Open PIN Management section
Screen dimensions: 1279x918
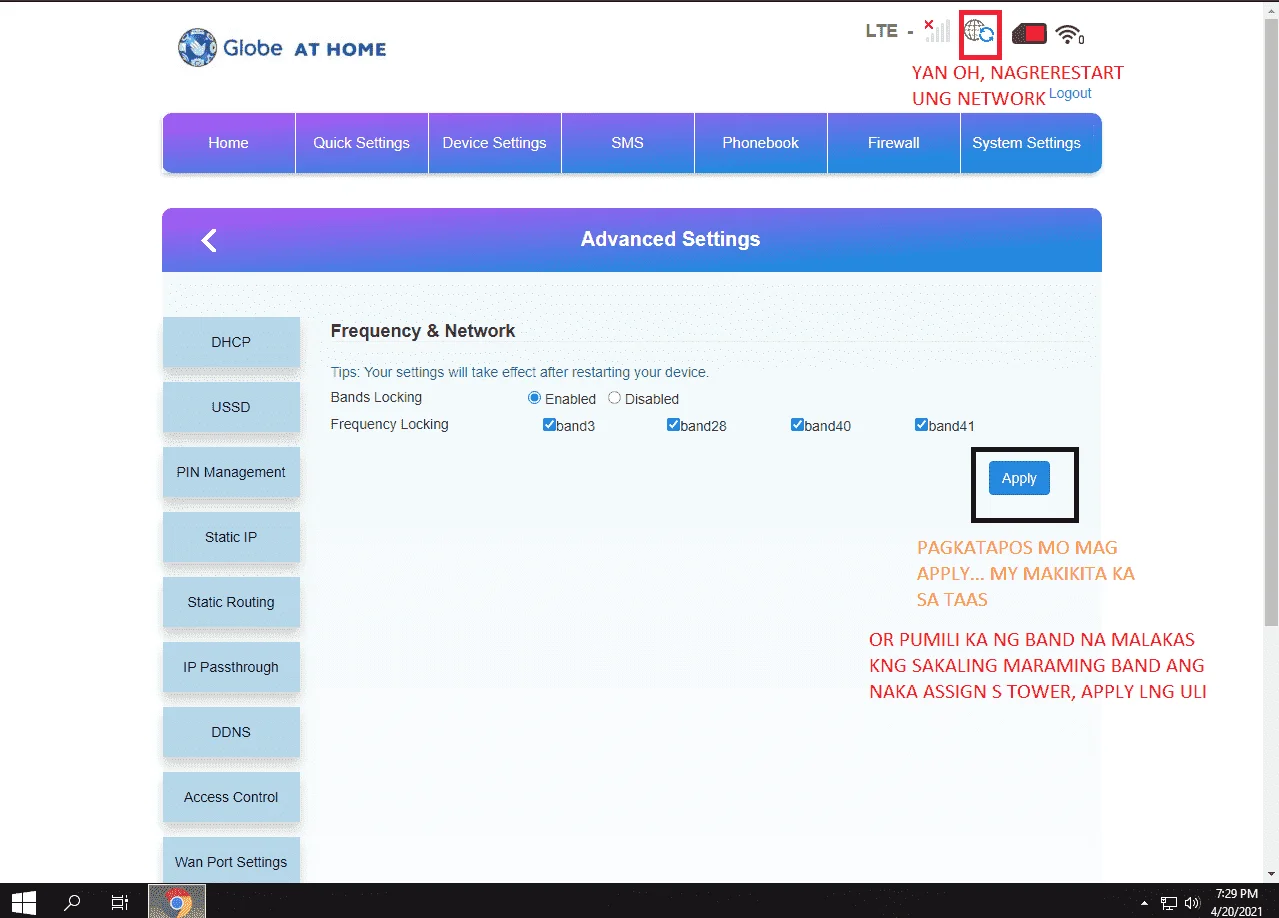pyautogui.click(x=231, y=472)
